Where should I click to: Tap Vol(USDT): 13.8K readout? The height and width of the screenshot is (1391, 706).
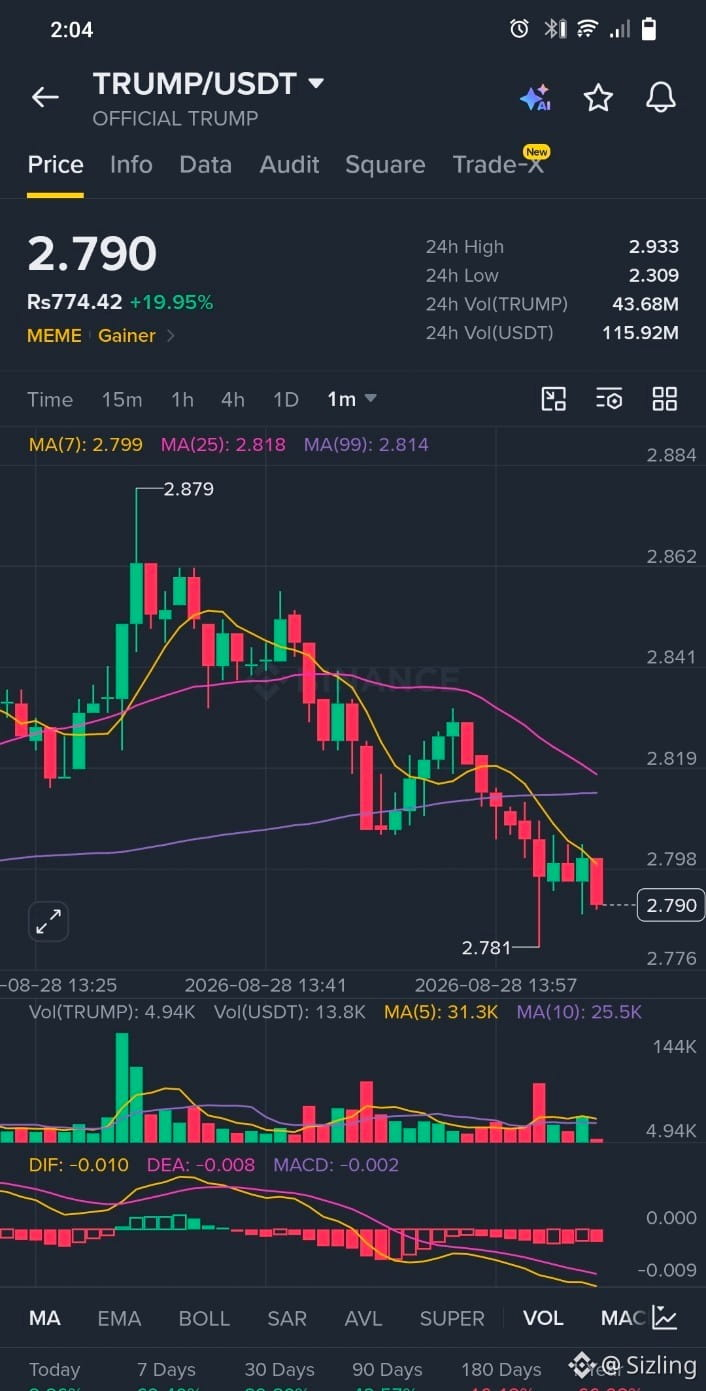(290, 1012)
